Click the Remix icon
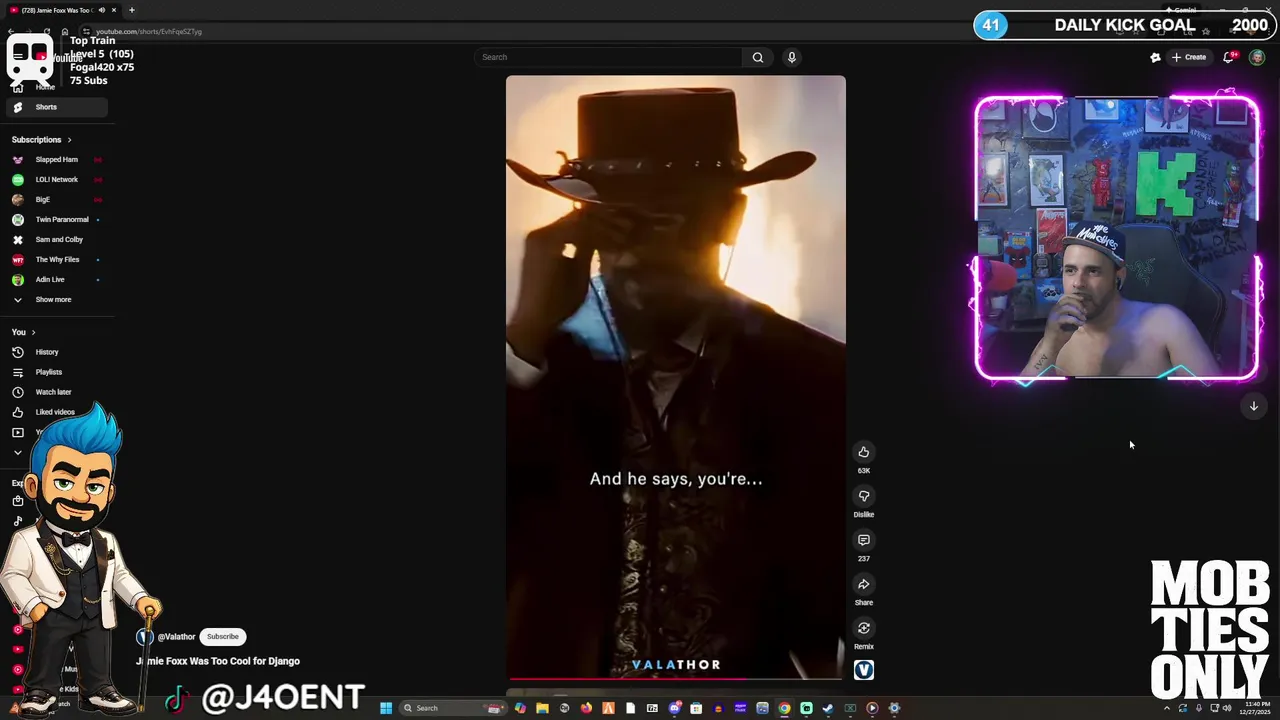1280x720 pixels. pos(864,628)
